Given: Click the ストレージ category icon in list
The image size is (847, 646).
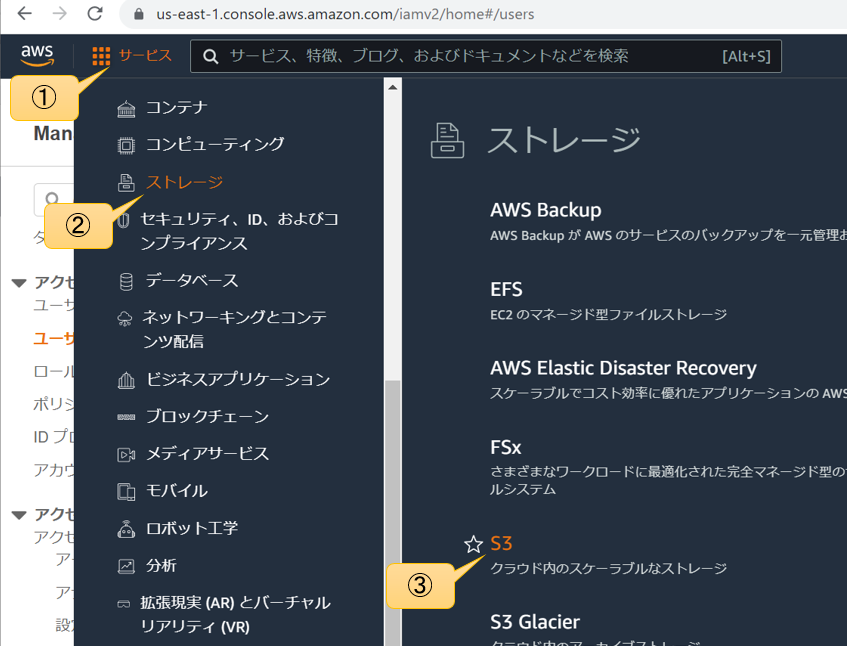Looking at the screenshot, I should pos(126,183).
